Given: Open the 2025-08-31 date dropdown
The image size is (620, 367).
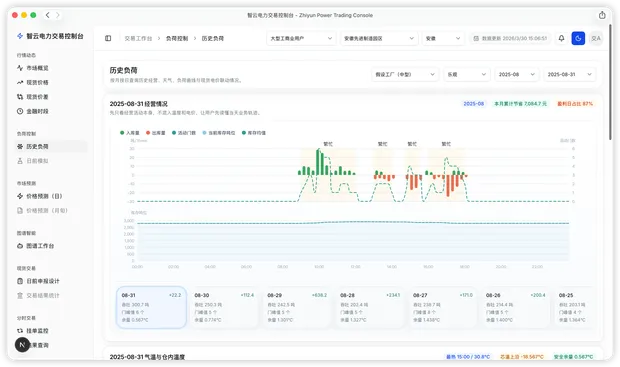Looking at the screenshot, I should tap(570, 74).
